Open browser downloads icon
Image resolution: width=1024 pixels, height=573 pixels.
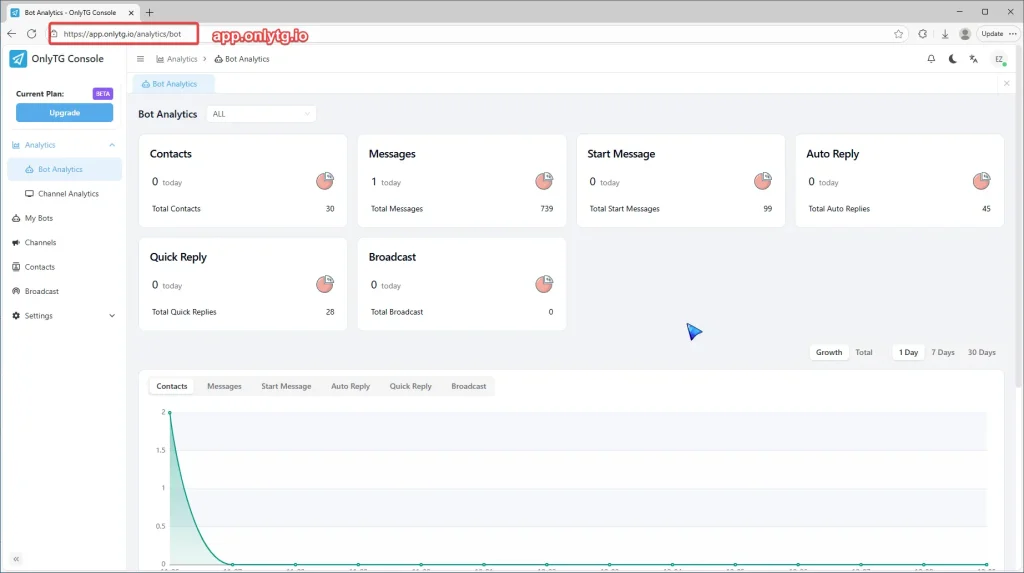[944, 34]
